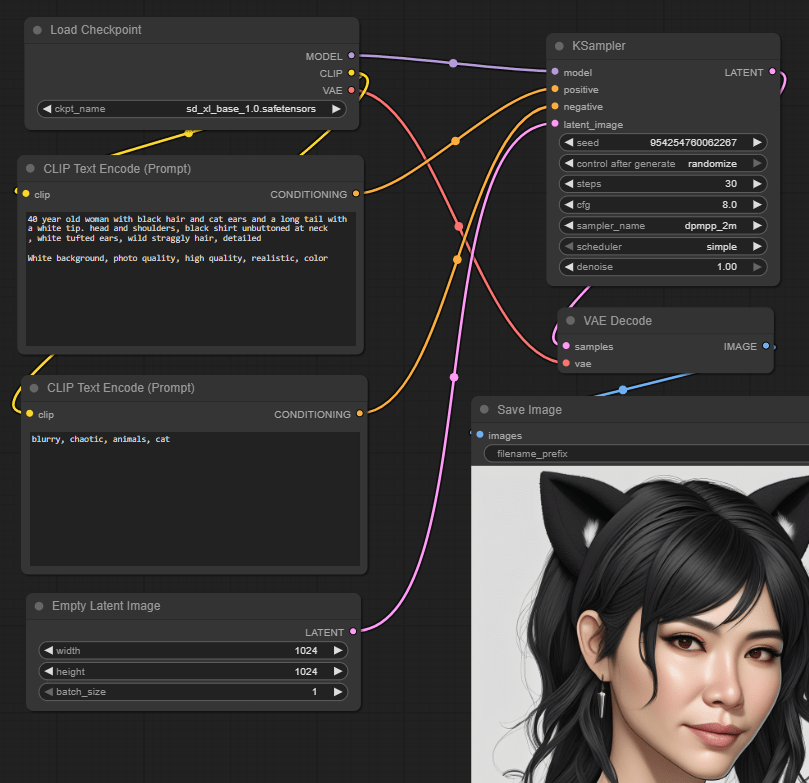Click the VAE output socket on Load Checkpoint
This screenshot has width=809, height=783.
pos(351,90)
